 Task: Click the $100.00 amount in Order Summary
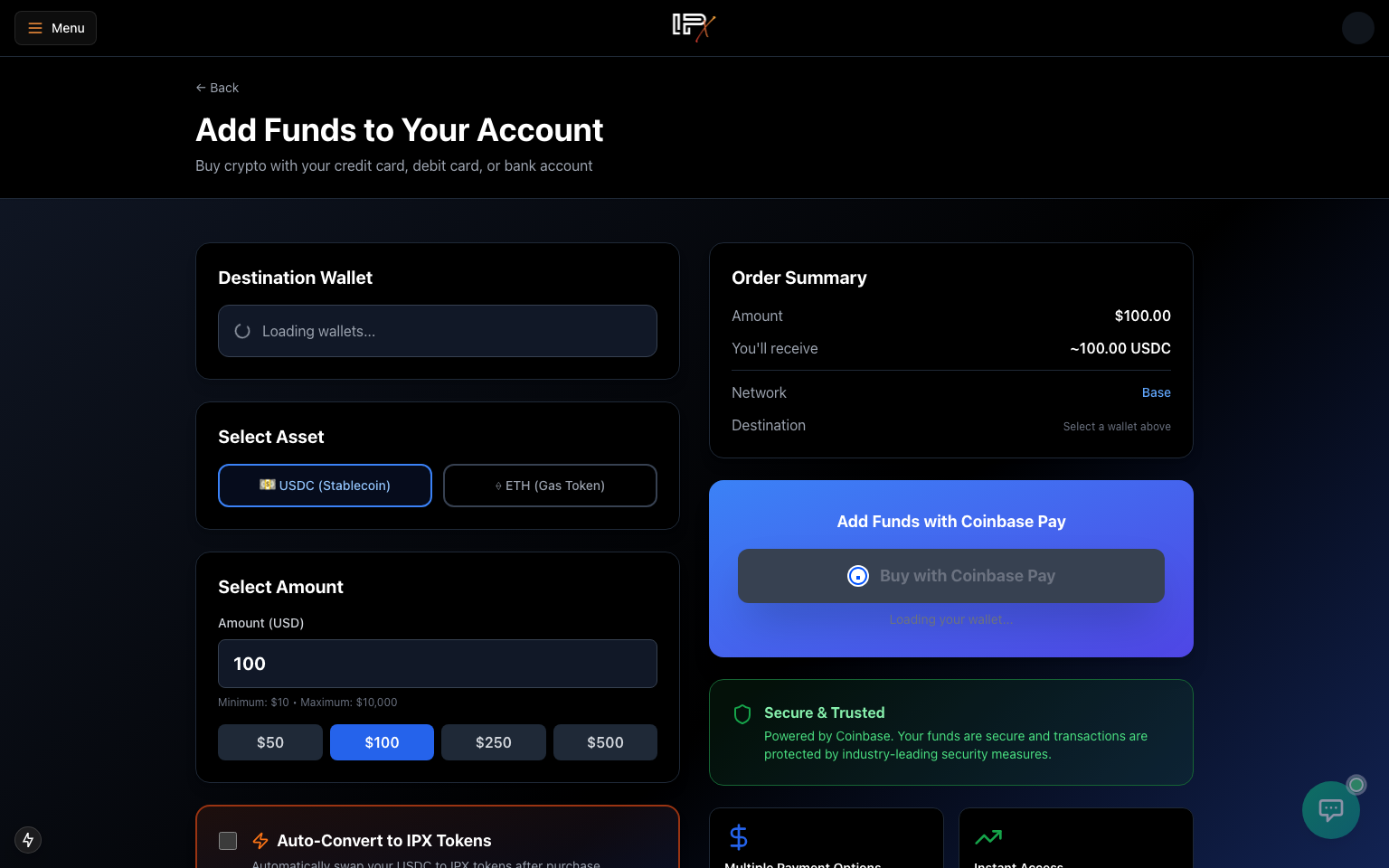tap(1143, 316)
